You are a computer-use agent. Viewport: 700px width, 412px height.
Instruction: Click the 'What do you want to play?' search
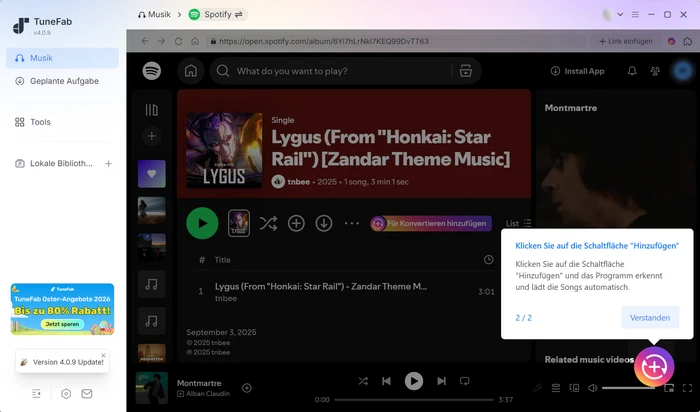[330, 71]
